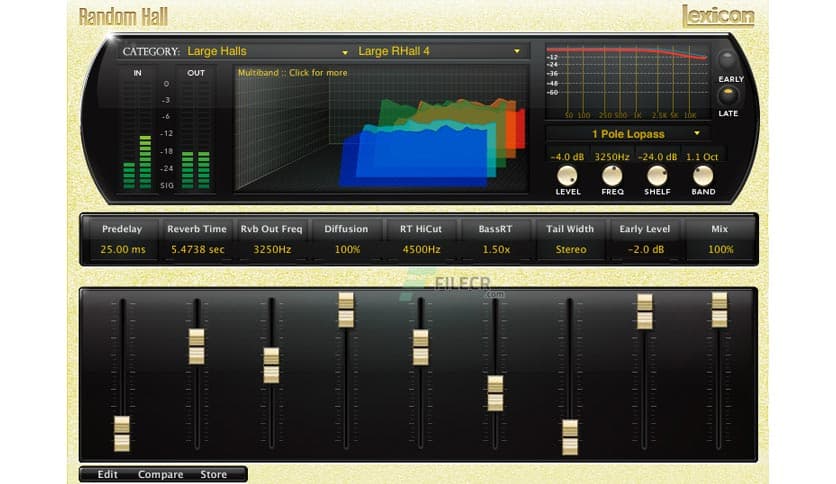Viewport: 836px width, 484px height.
Task: Click the Predelay value 25.00 ms
Action: point(123,249)
